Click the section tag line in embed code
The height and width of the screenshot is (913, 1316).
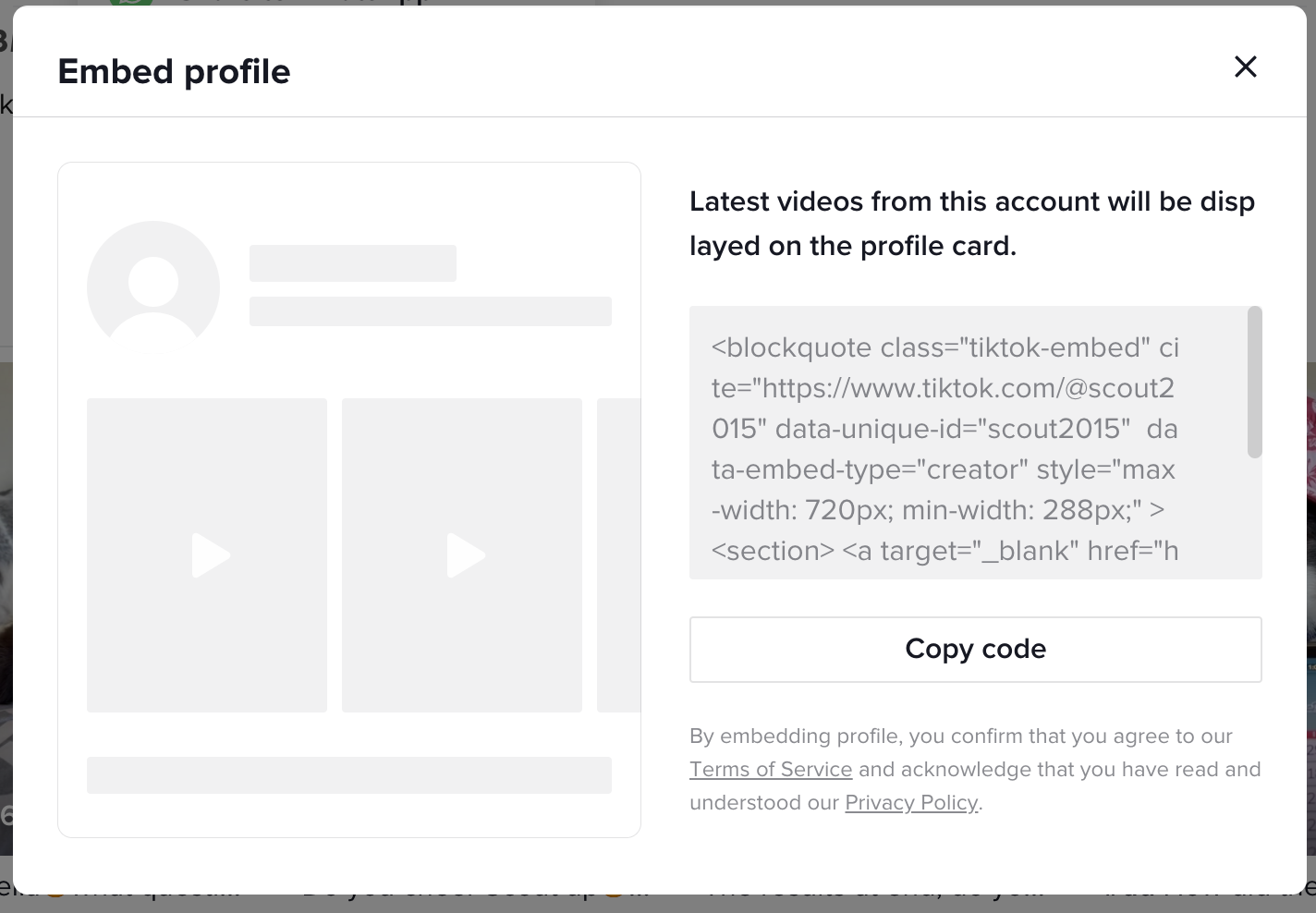(773, 551)
